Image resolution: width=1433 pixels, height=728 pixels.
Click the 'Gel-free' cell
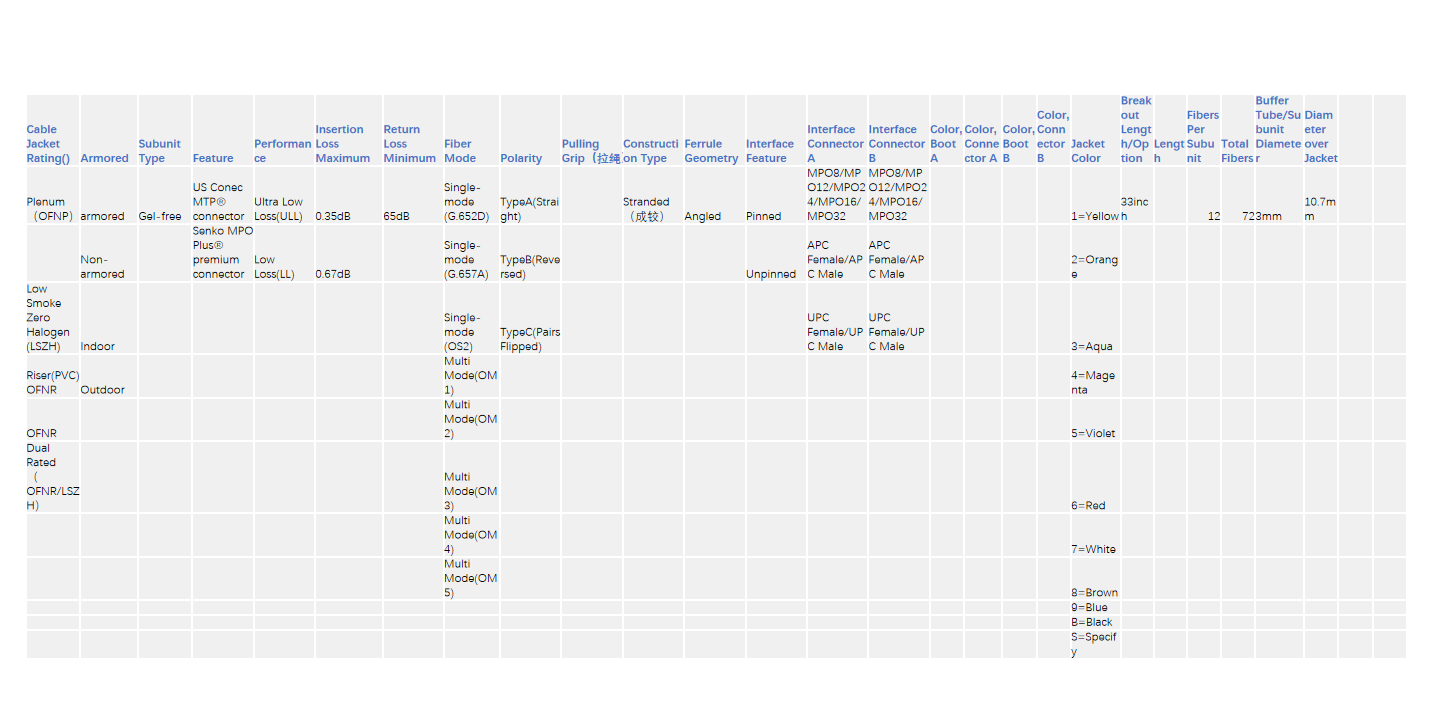[164, 195]
